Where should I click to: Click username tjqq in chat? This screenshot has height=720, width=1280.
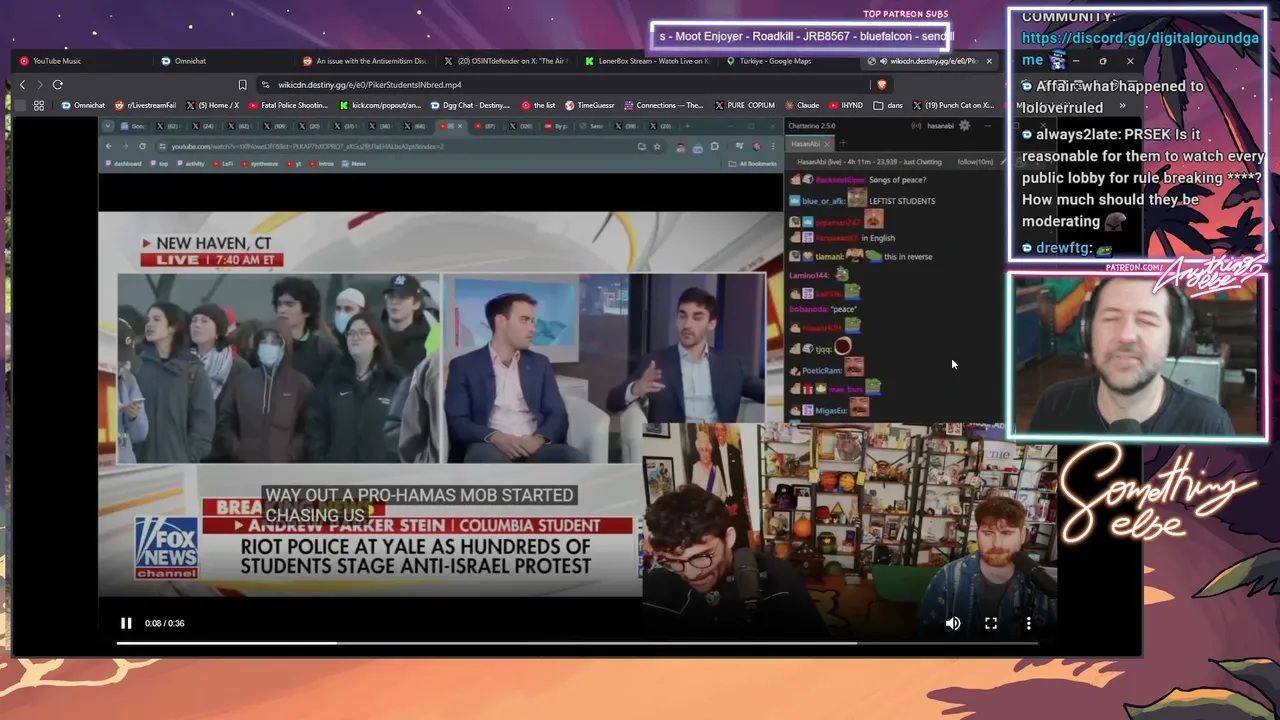click(x=823, y=349)
